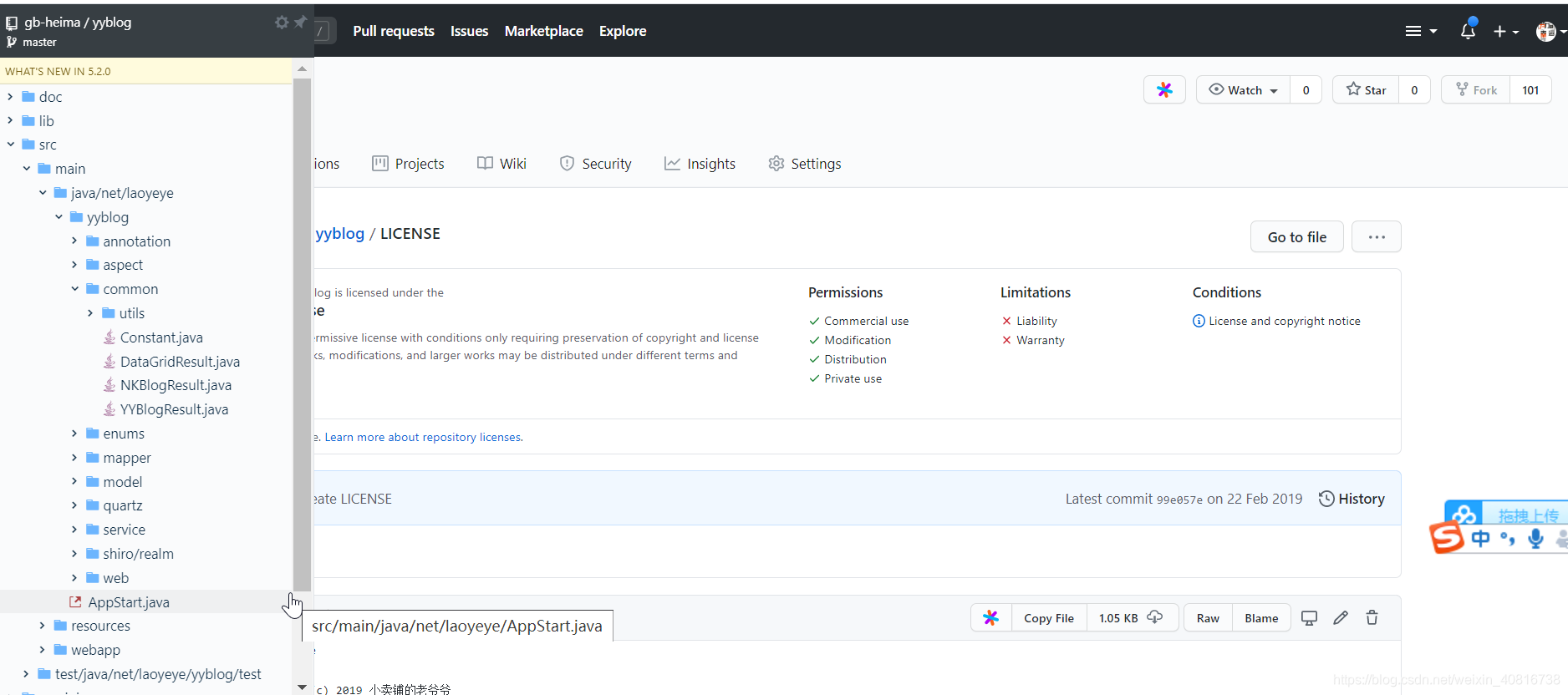Open Issues in the header

pos(469,31)
